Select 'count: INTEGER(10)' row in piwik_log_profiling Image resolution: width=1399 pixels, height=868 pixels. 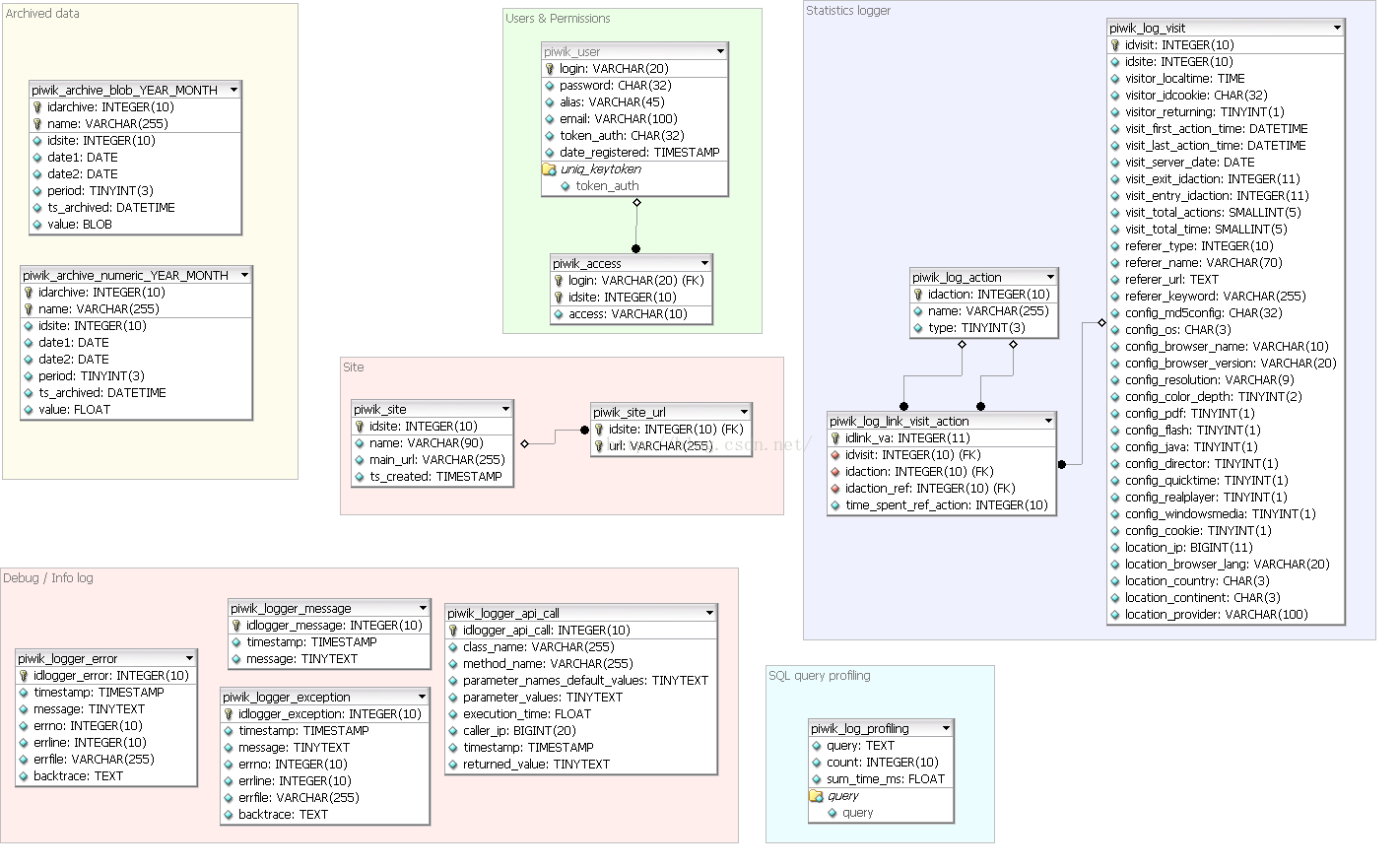click(x=881, y=763)
